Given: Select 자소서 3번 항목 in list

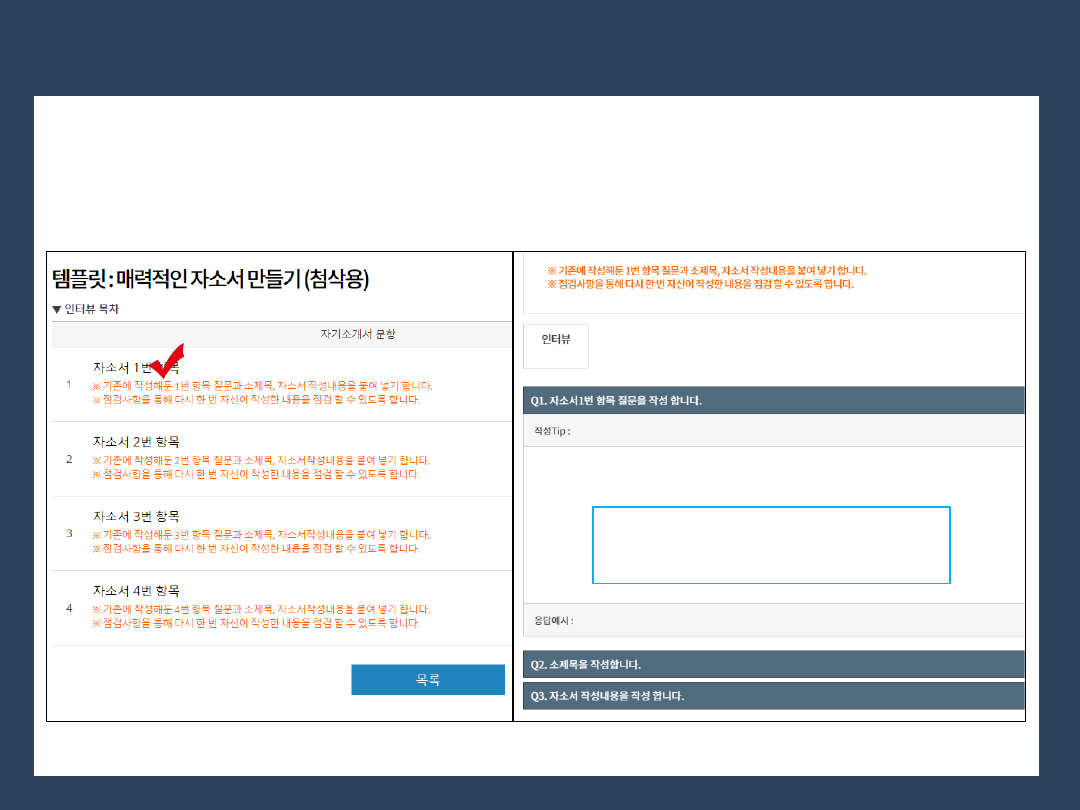Looking at the screenshot, I should 136,516.
